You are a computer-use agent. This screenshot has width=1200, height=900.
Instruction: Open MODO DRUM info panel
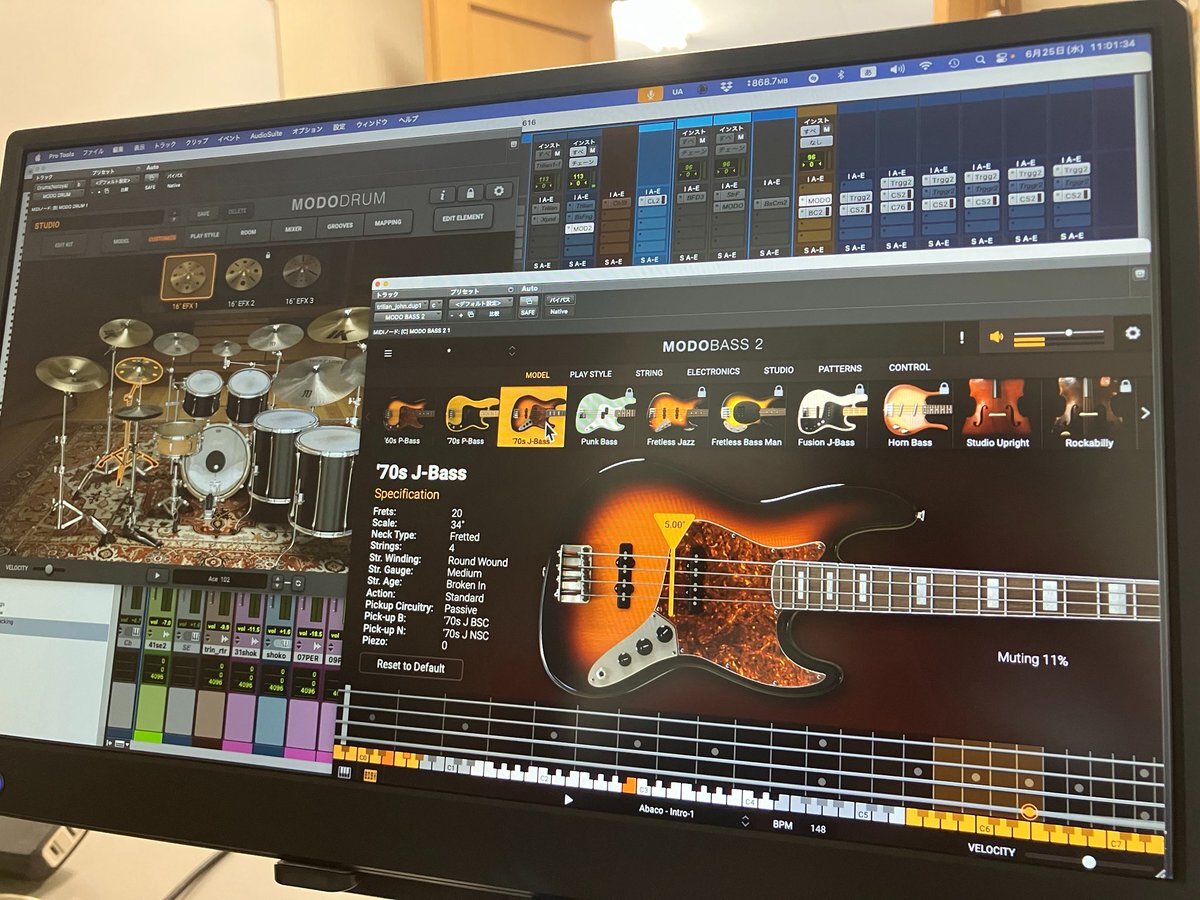442,194
